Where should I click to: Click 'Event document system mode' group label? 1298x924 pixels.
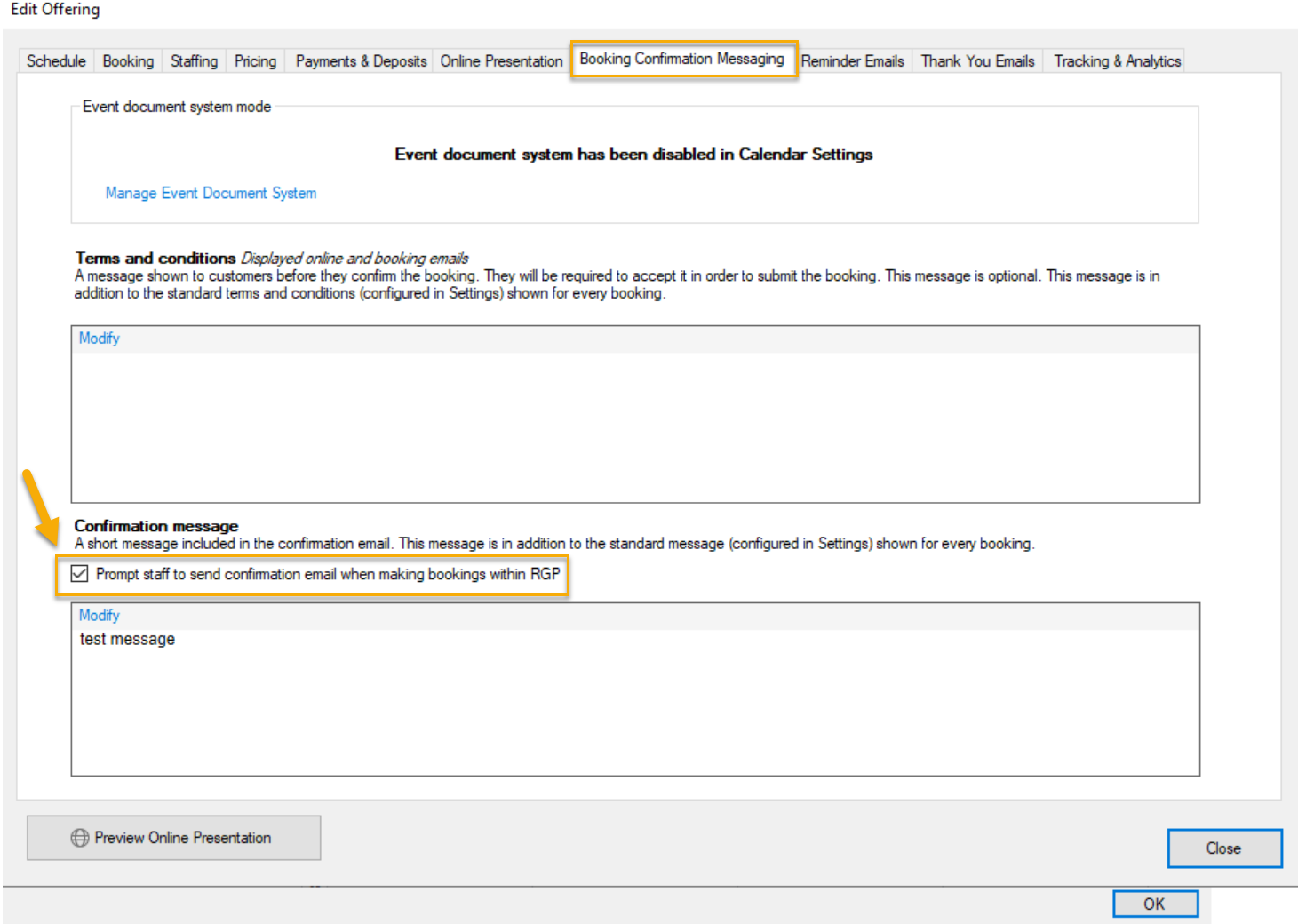(177, 107)
